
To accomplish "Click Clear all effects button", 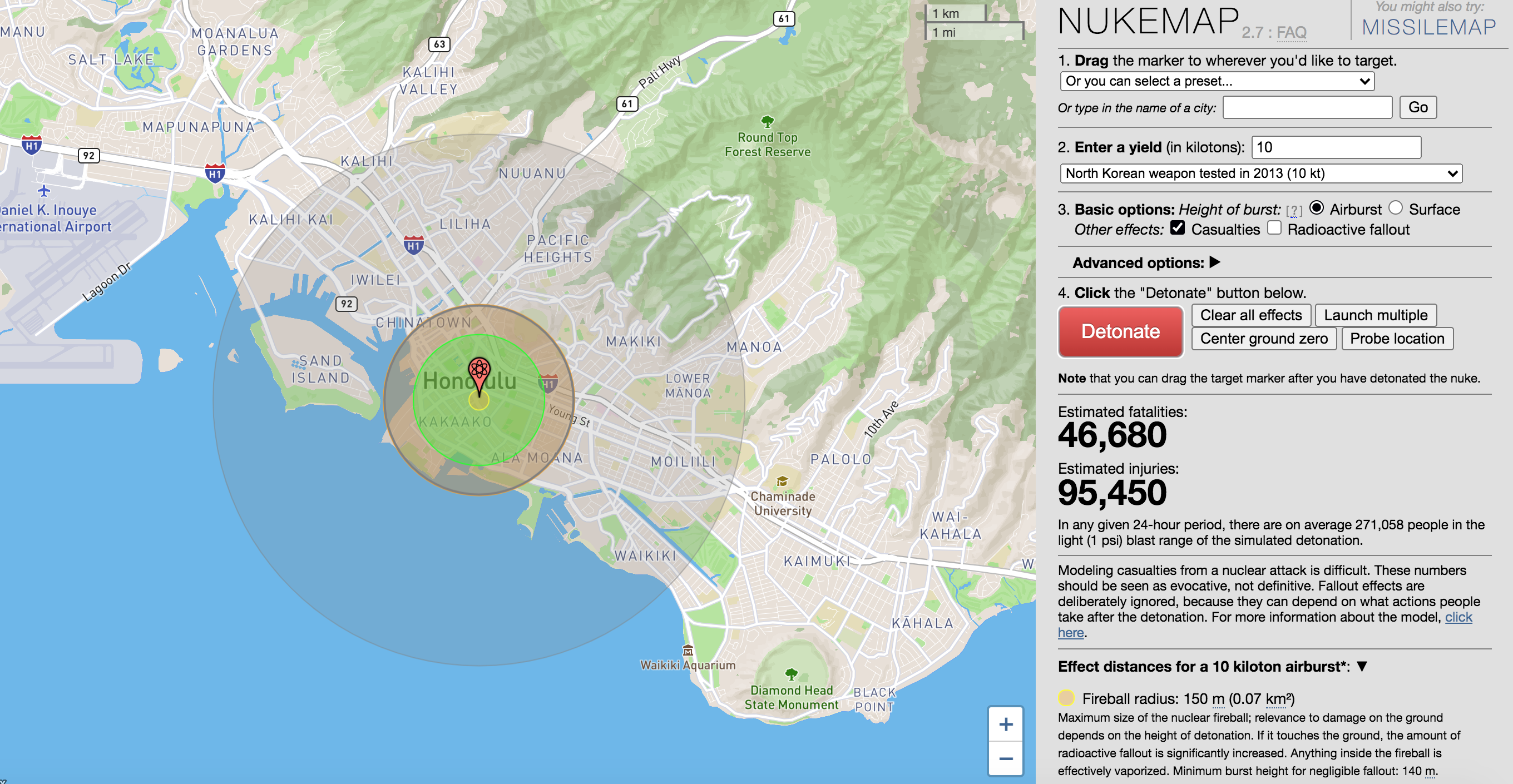I will [1250, 315].
